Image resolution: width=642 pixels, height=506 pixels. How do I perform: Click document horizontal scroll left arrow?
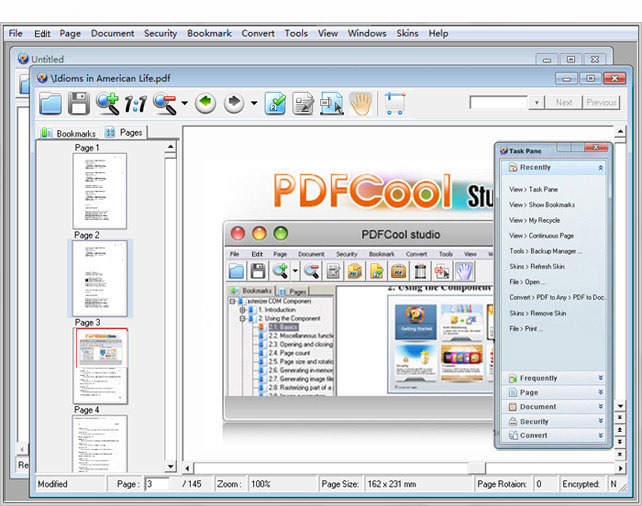pos(188,468)
